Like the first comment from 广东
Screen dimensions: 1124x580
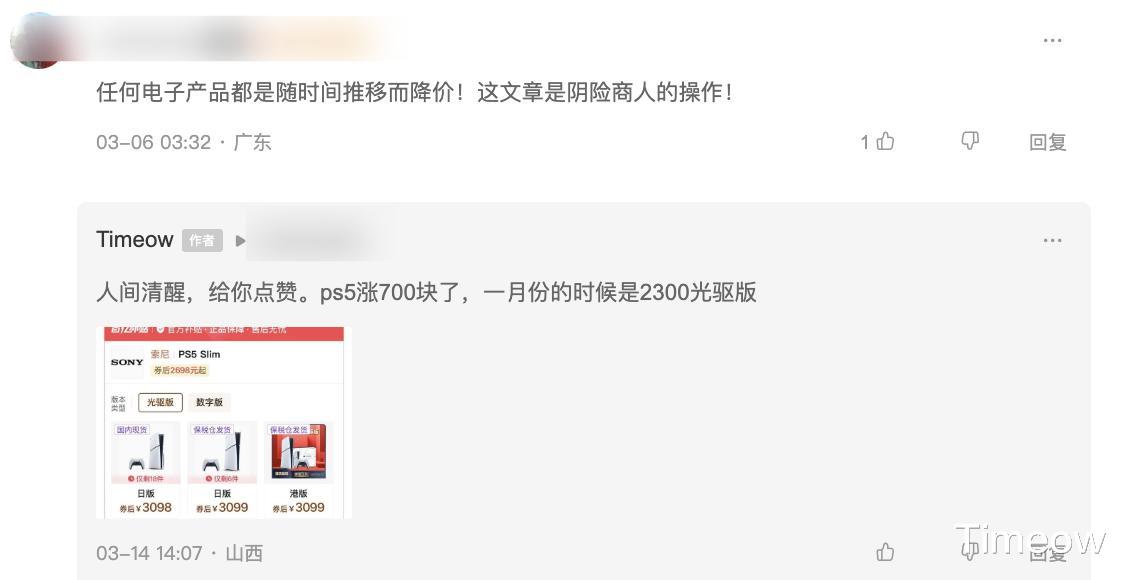(885, 141)
